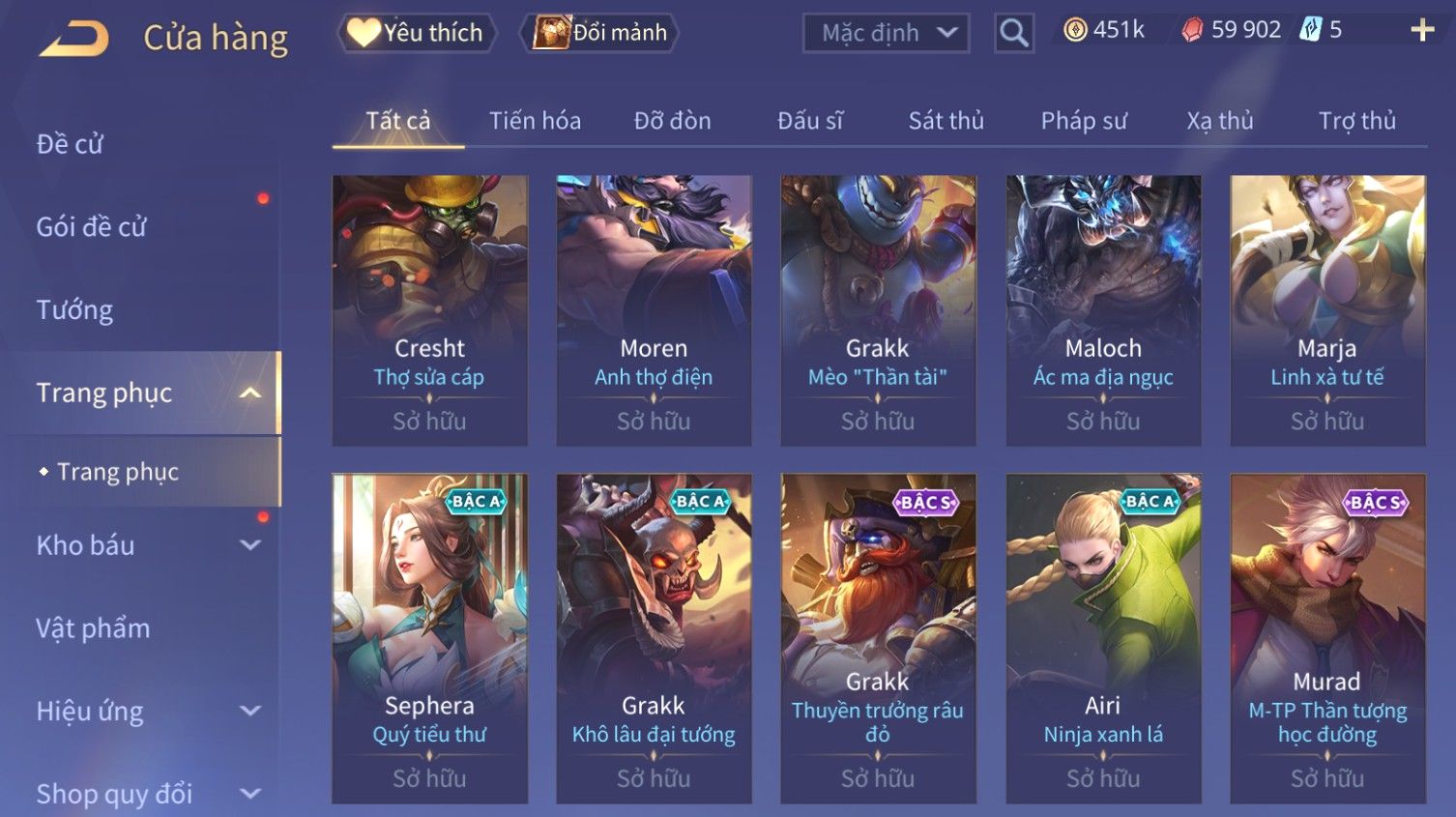Select the Murad M-TP Thần tượng skin card
The image size is (1456, 817).
click(x=1327, y=638)
